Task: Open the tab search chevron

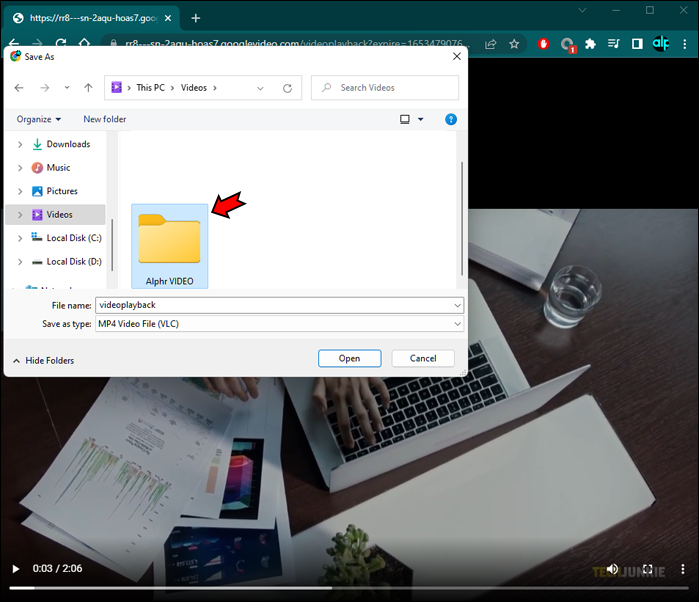Action: tap(582, 10)
